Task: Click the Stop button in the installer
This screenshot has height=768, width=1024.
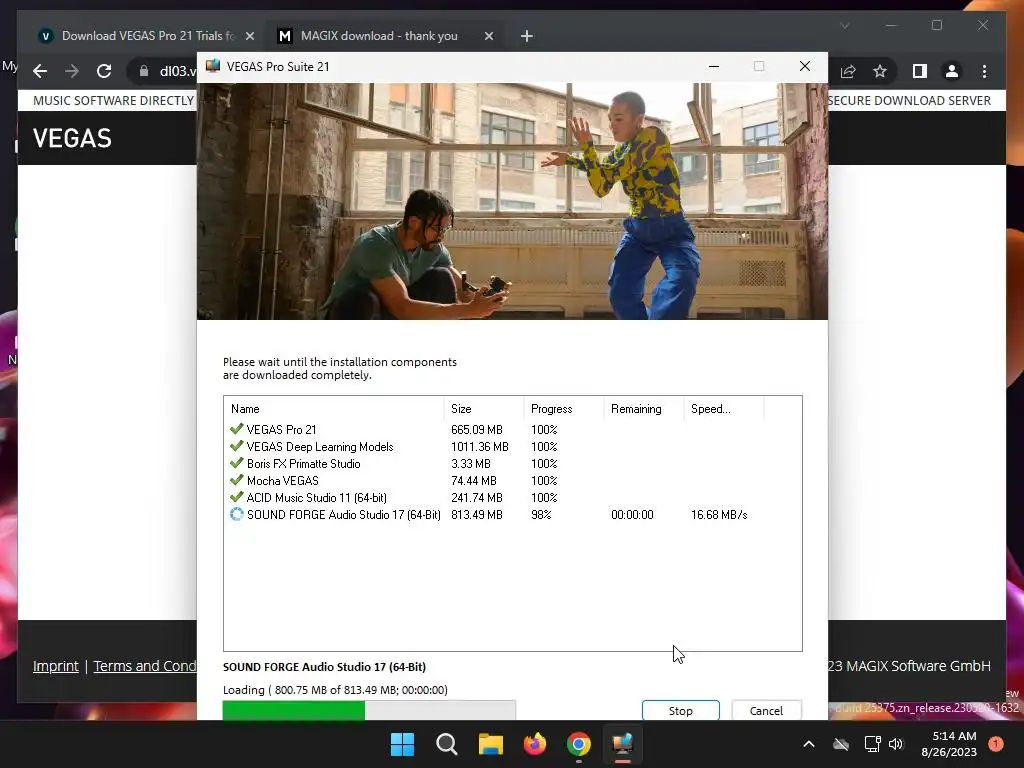Action: point(680,711)
